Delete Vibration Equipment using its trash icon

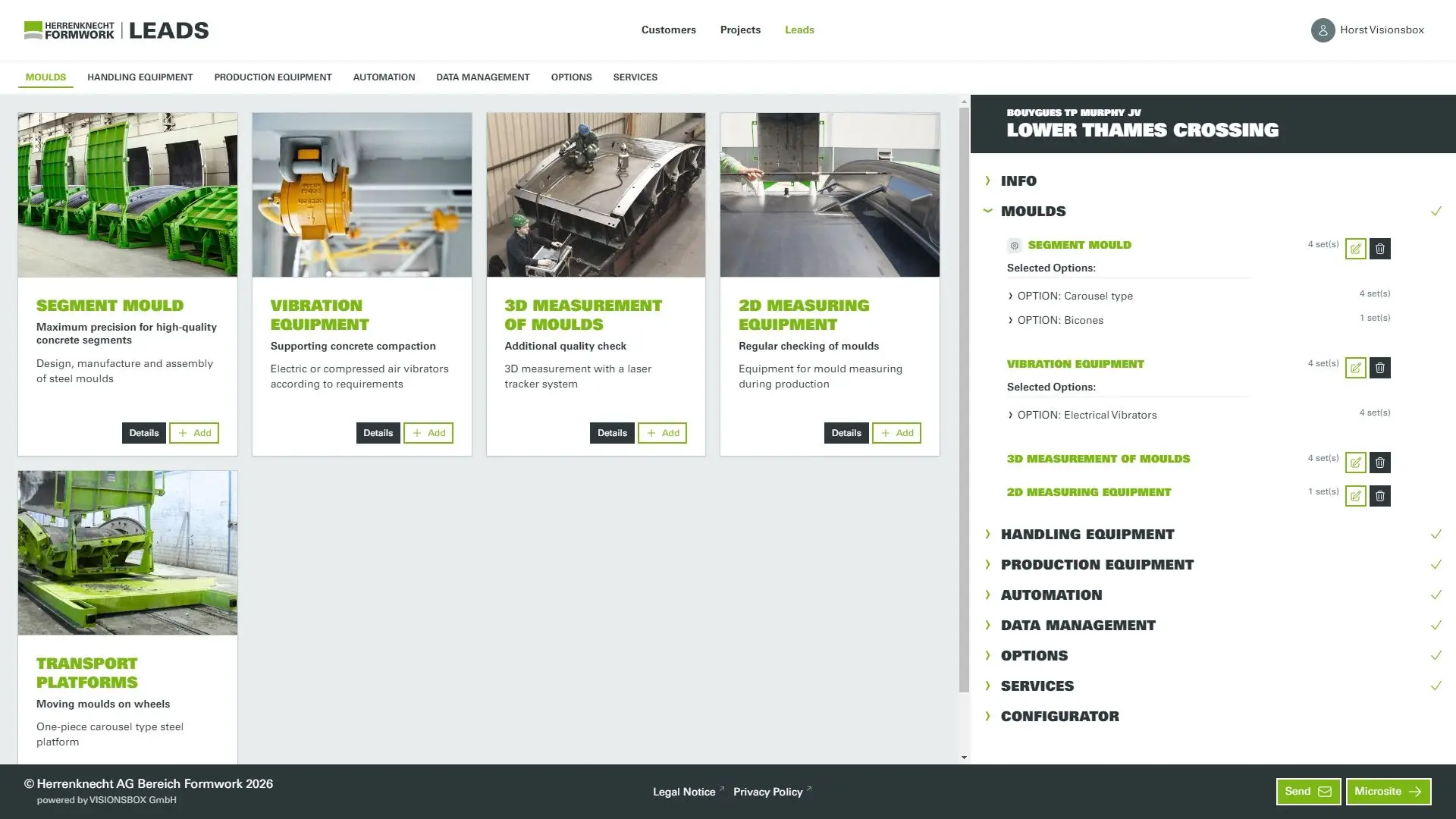1380,367
